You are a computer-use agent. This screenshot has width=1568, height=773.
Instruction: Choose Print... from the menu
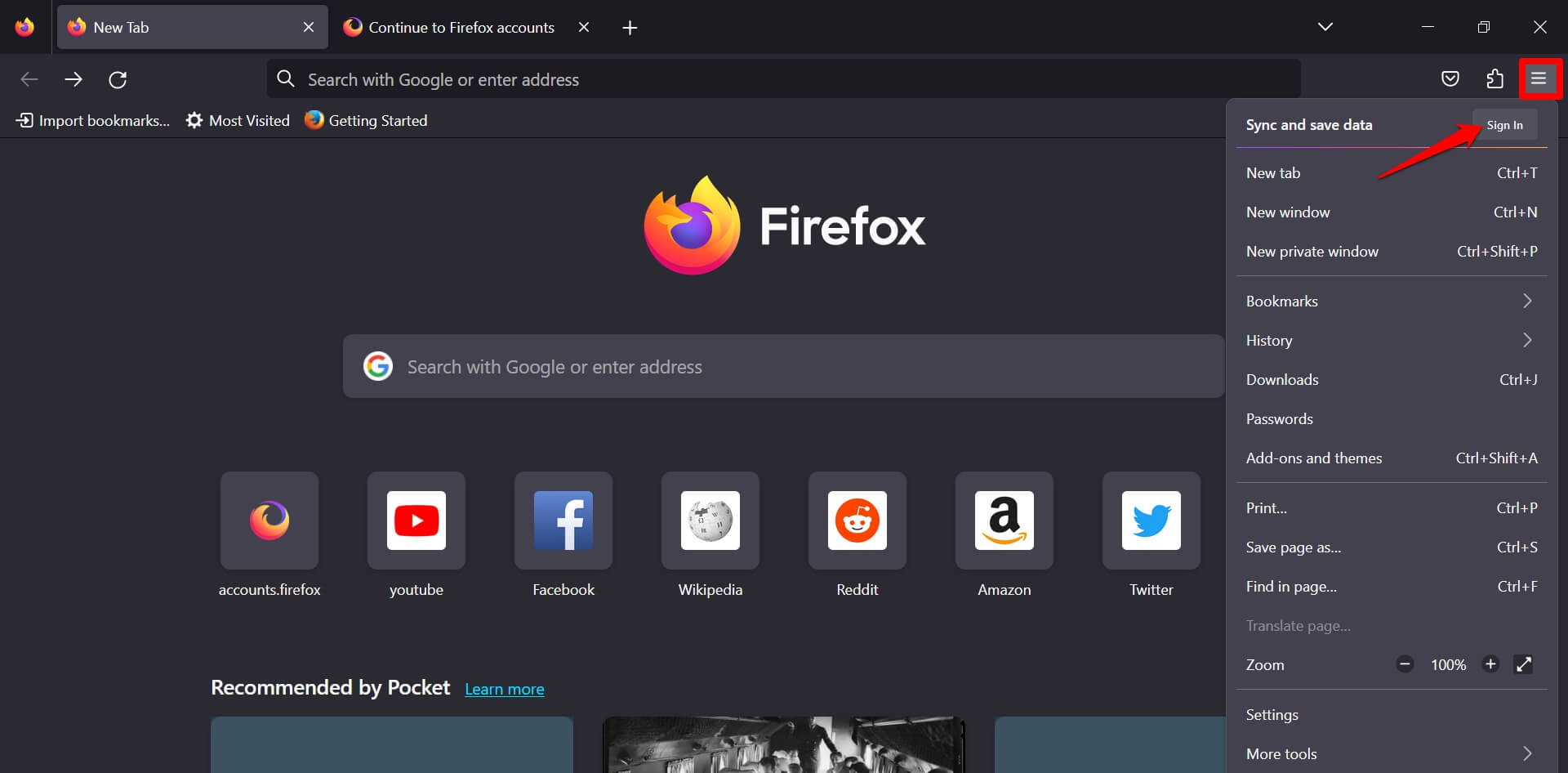pyautogui.click(x=1392, y=507)
